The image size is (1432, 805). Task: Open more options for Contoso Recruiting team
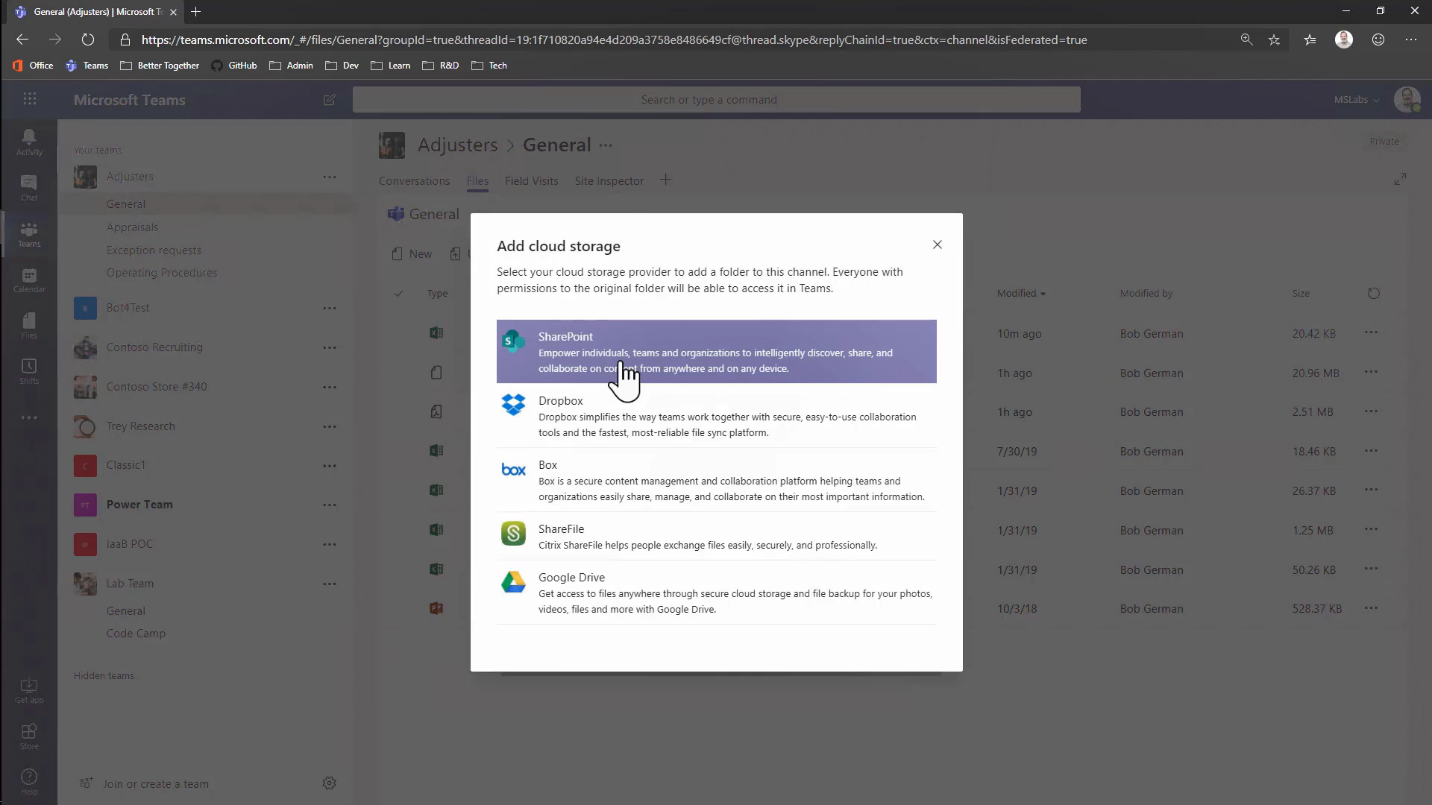tap(329, 348)
